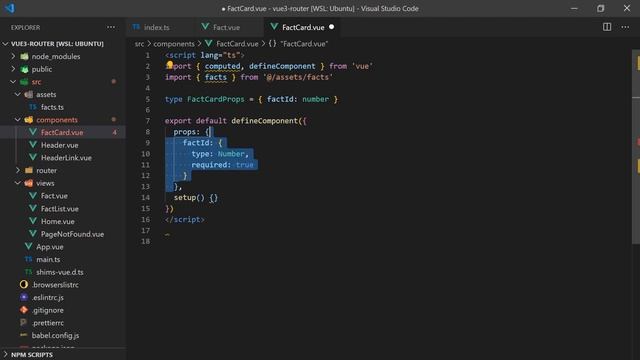Click line number 14 in the gutter

pyautogui.click(x=145, y=197)
